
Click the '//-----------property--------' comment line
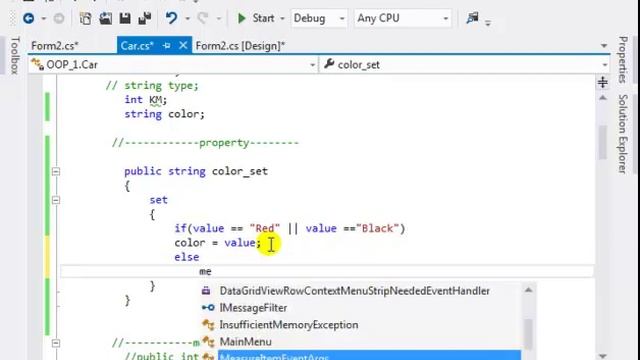click(206, 143)
